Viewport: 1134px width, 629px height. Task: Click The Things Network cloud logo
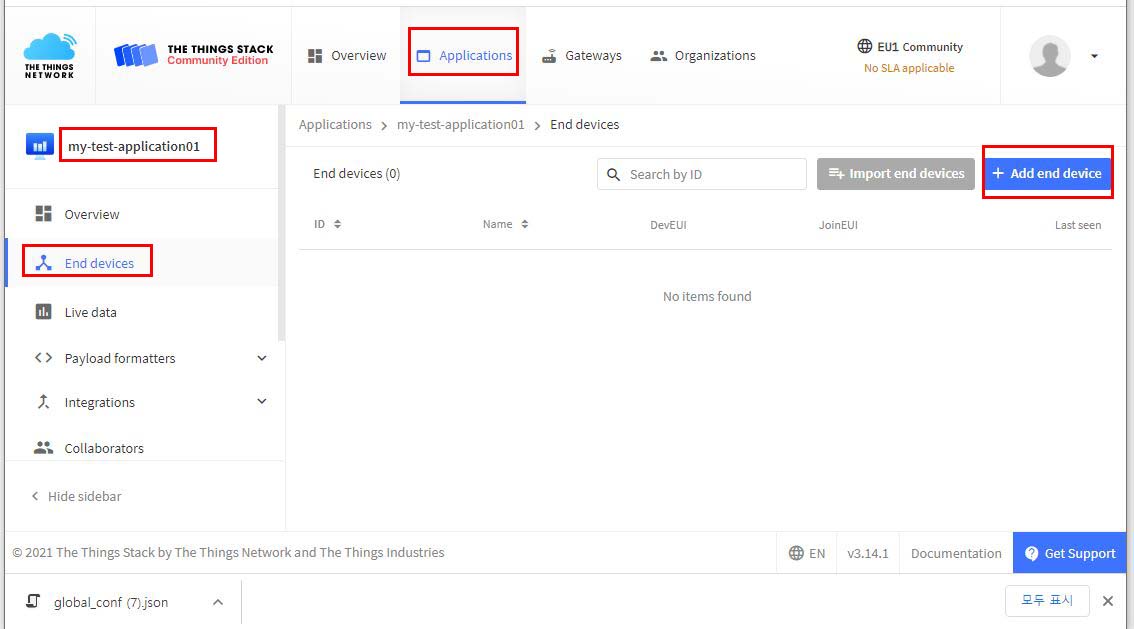(x=49, y=55)
